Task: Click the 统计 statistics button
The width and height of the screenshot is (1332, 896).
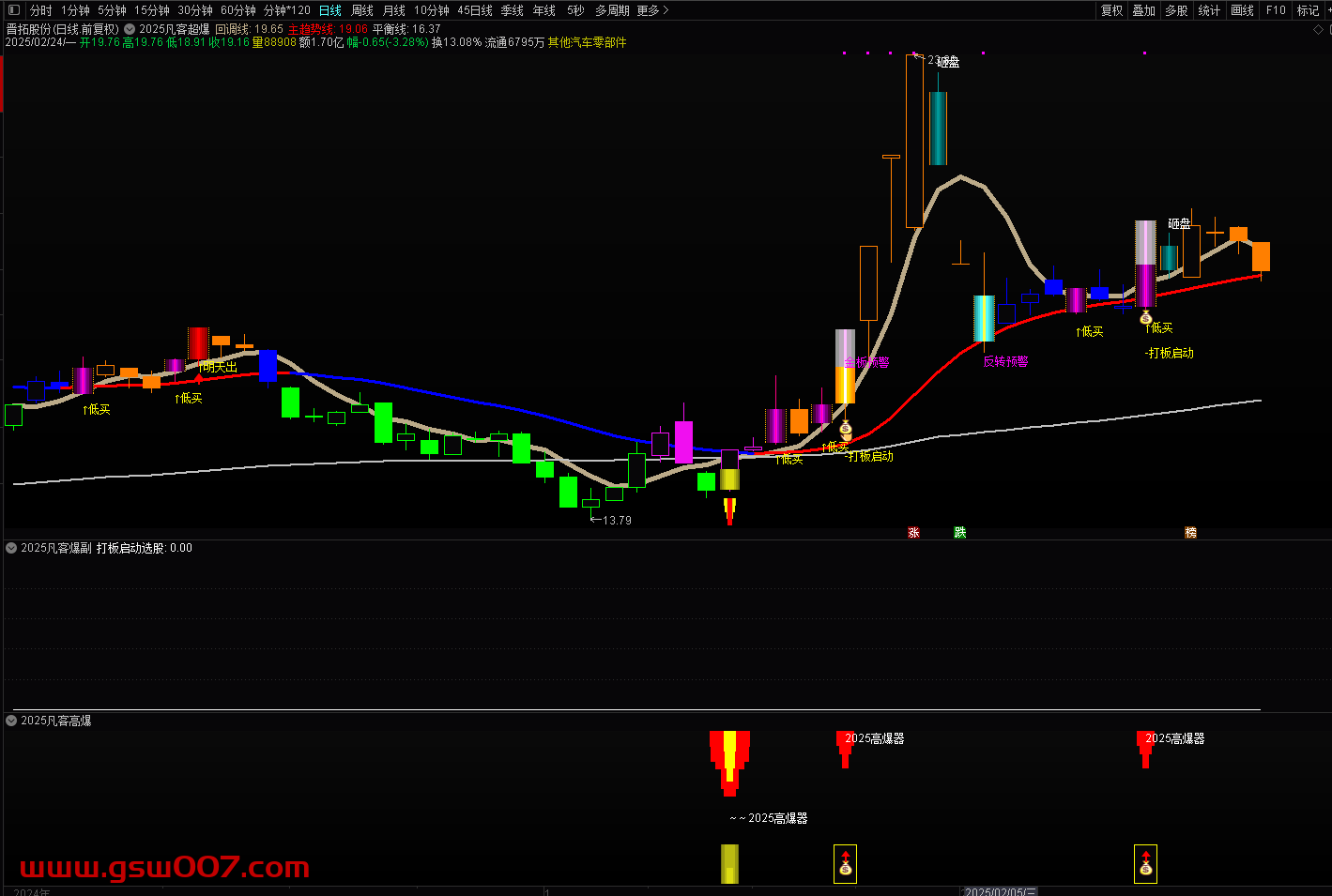Action: [x=1210, y=10]
